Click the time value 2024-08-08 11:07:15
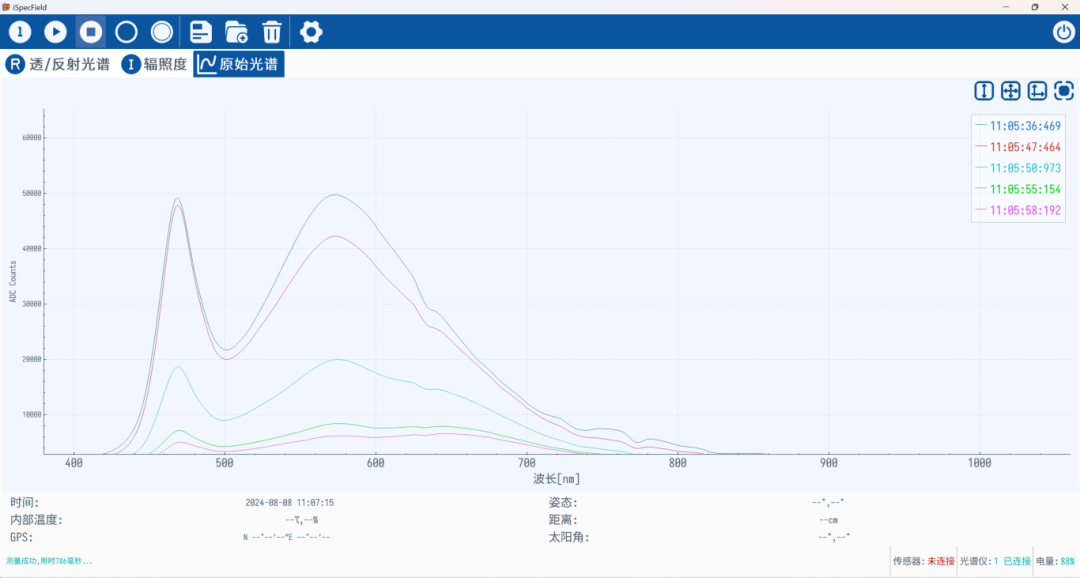Image resolution: width=1080 pixels, height=578 pixels. (289, 503)
